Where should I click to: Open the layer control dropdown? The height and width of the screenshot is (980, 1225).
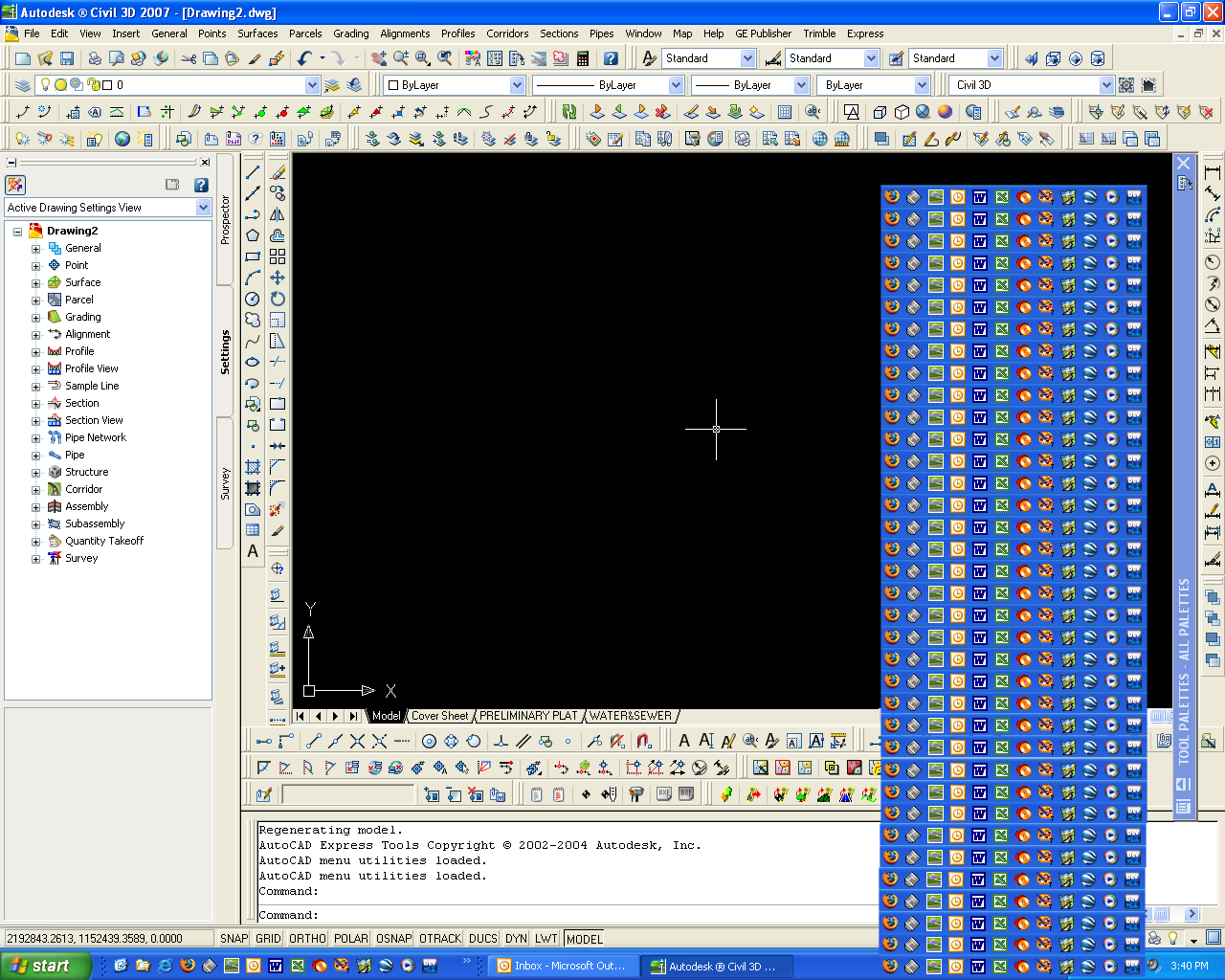[312, 85]
